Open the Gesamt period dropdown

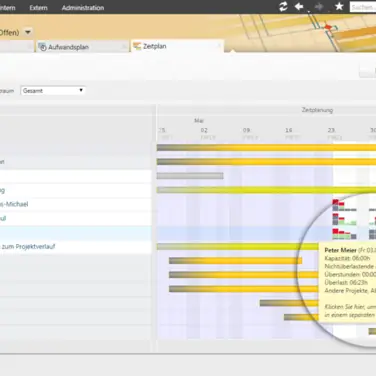pyautogui.click(x=53, y=90)
